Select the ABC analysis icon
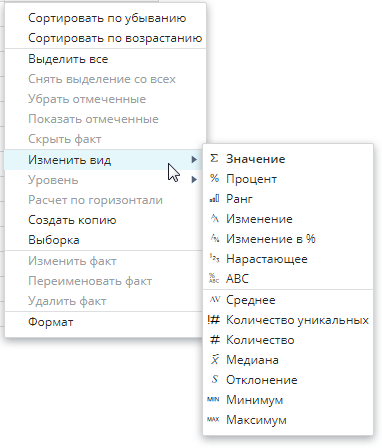This screenshot has width=382, height=448. pyautogui.click(x=214, y=278)
